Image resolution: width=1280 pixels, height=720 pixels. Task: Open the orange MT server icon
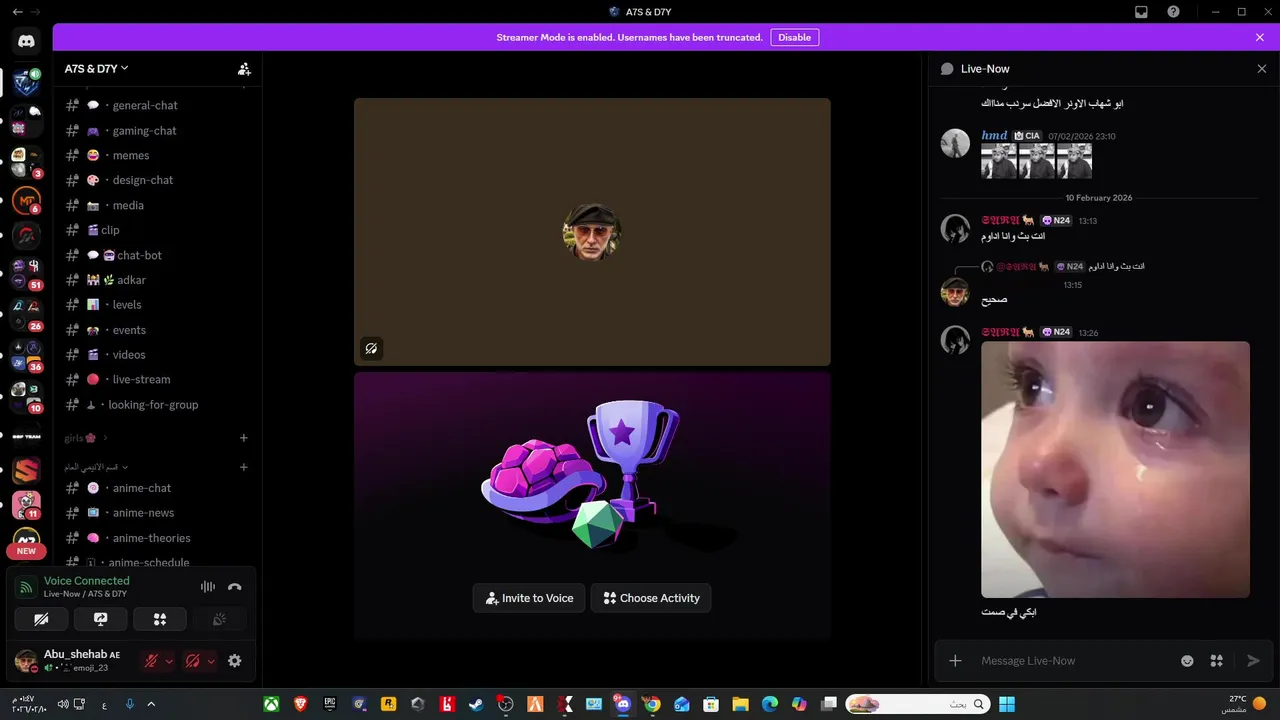pos(26,200)
